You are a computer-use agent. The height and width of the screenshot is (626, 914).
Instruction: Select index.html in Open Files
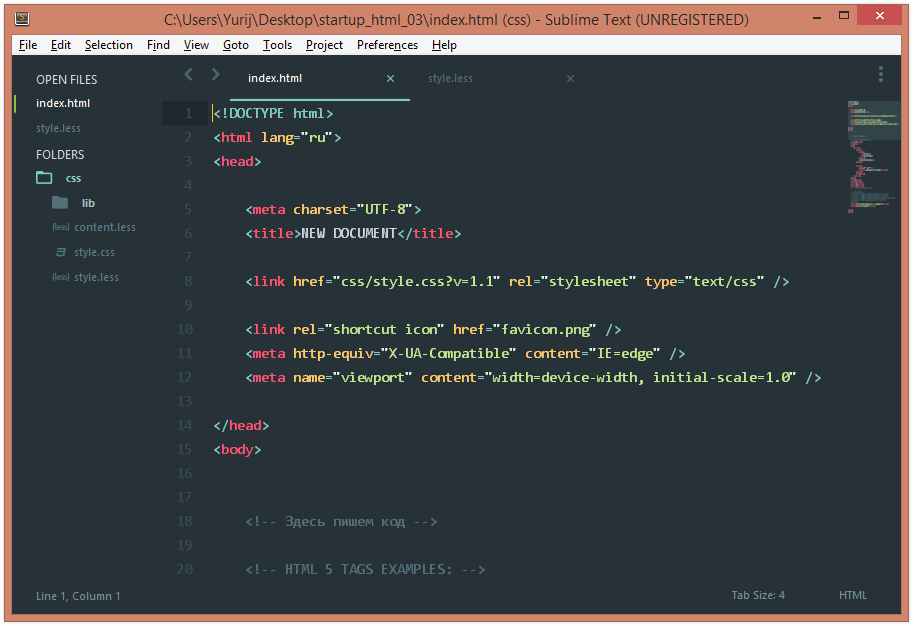tap(63, 103)
